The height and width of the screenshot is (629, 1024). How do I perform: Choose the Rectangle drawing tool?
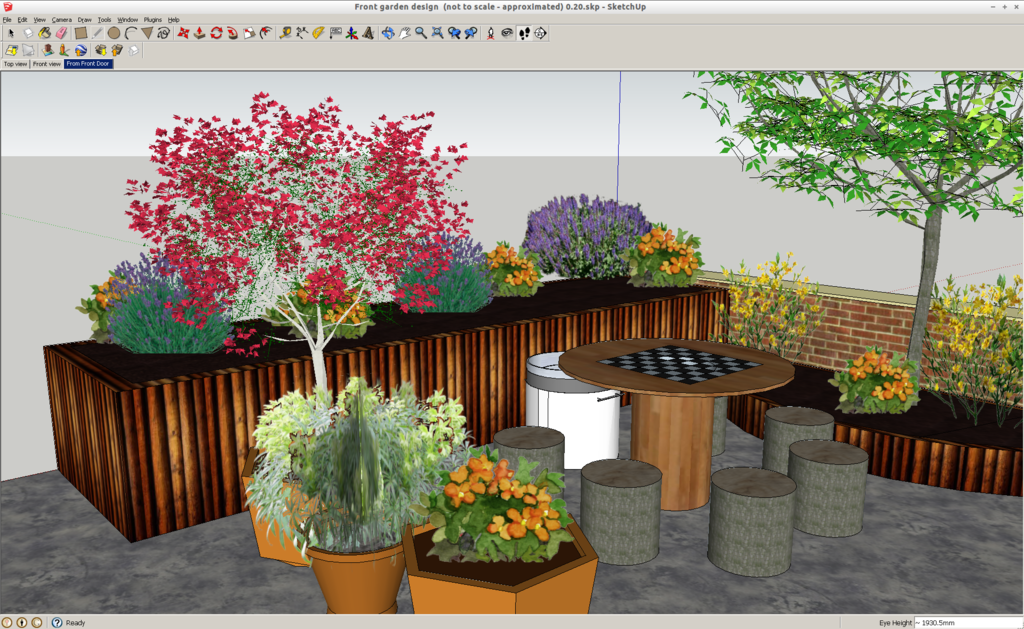coord(81,33)
